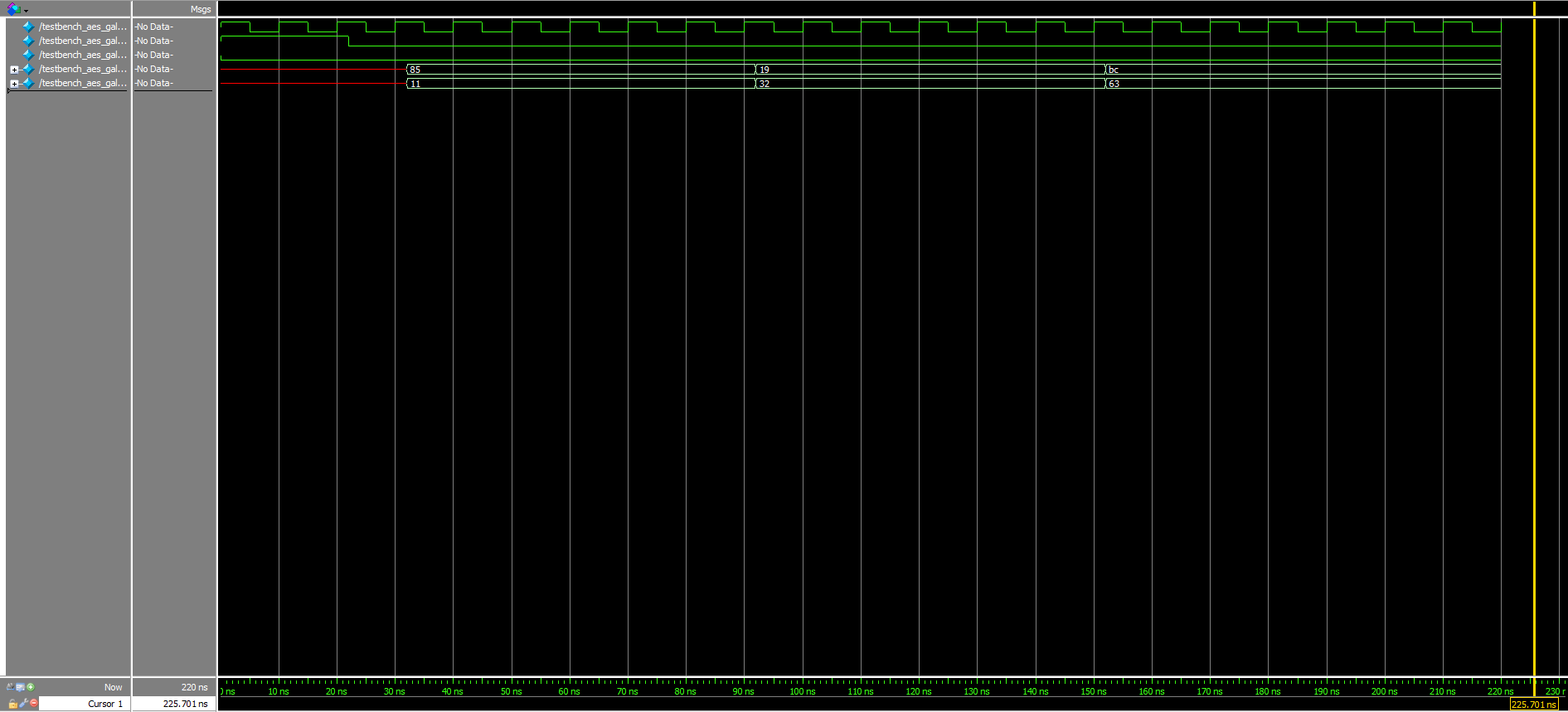Click the blue diamond icon of the third signal
The width and height of the screenshot is (1568, 712).
tap(28, 55)
